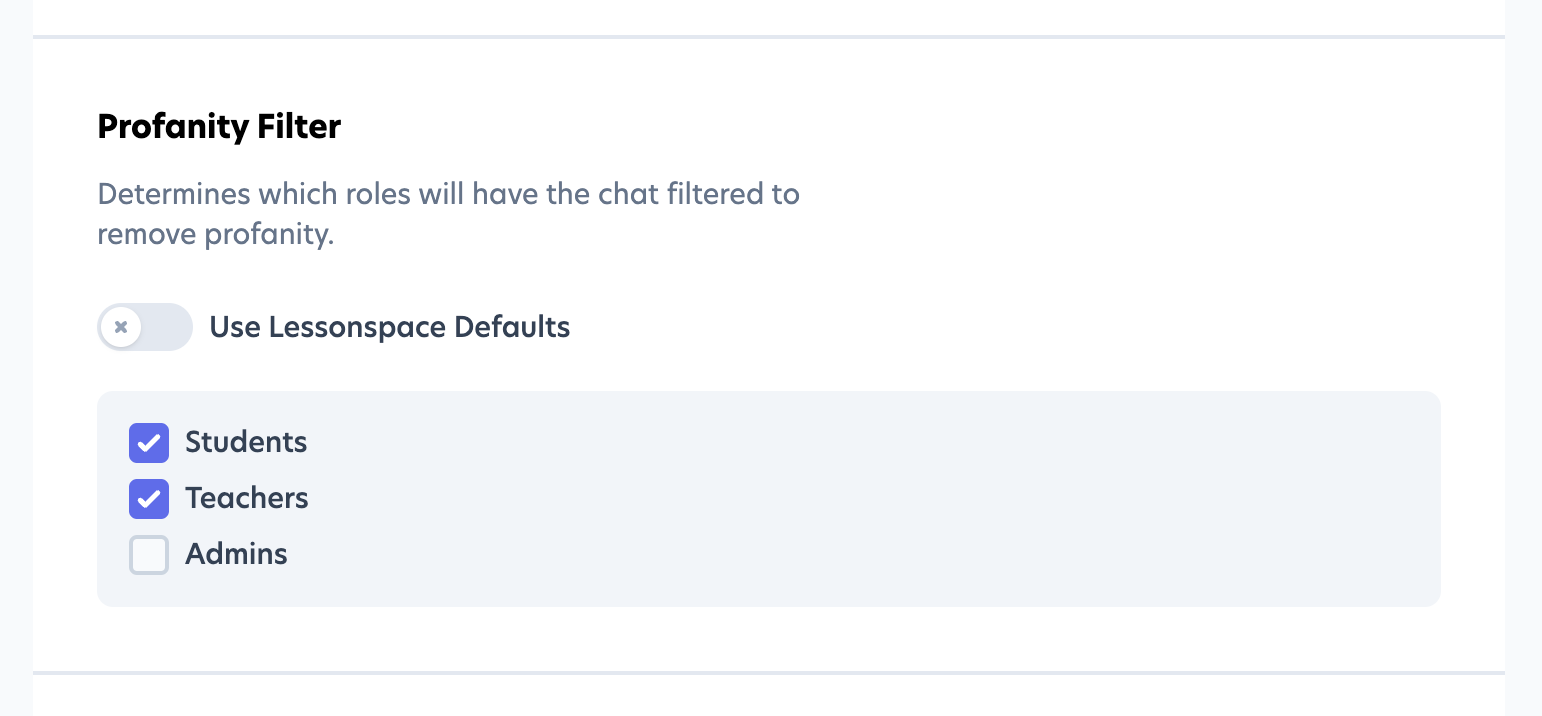
Task: Click the "Use Lessonspace Defaults" label text
Action: point(389,327)
